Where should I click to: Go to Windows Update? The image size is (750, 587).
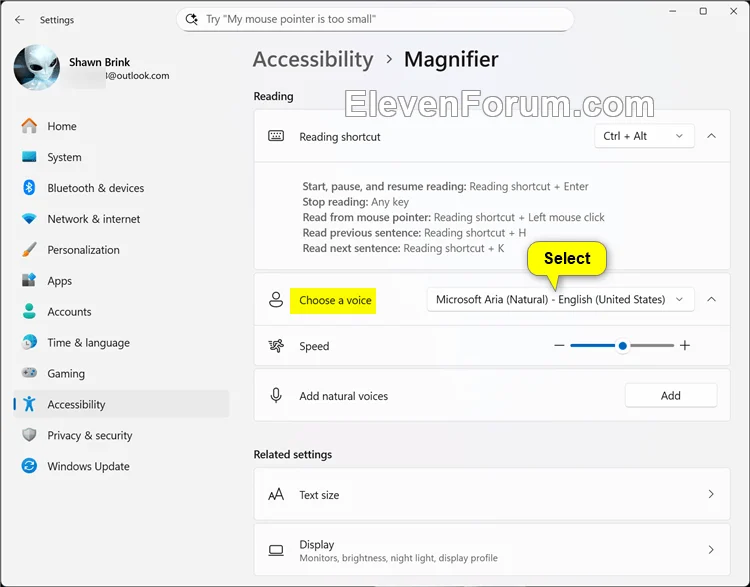point(121,466)
